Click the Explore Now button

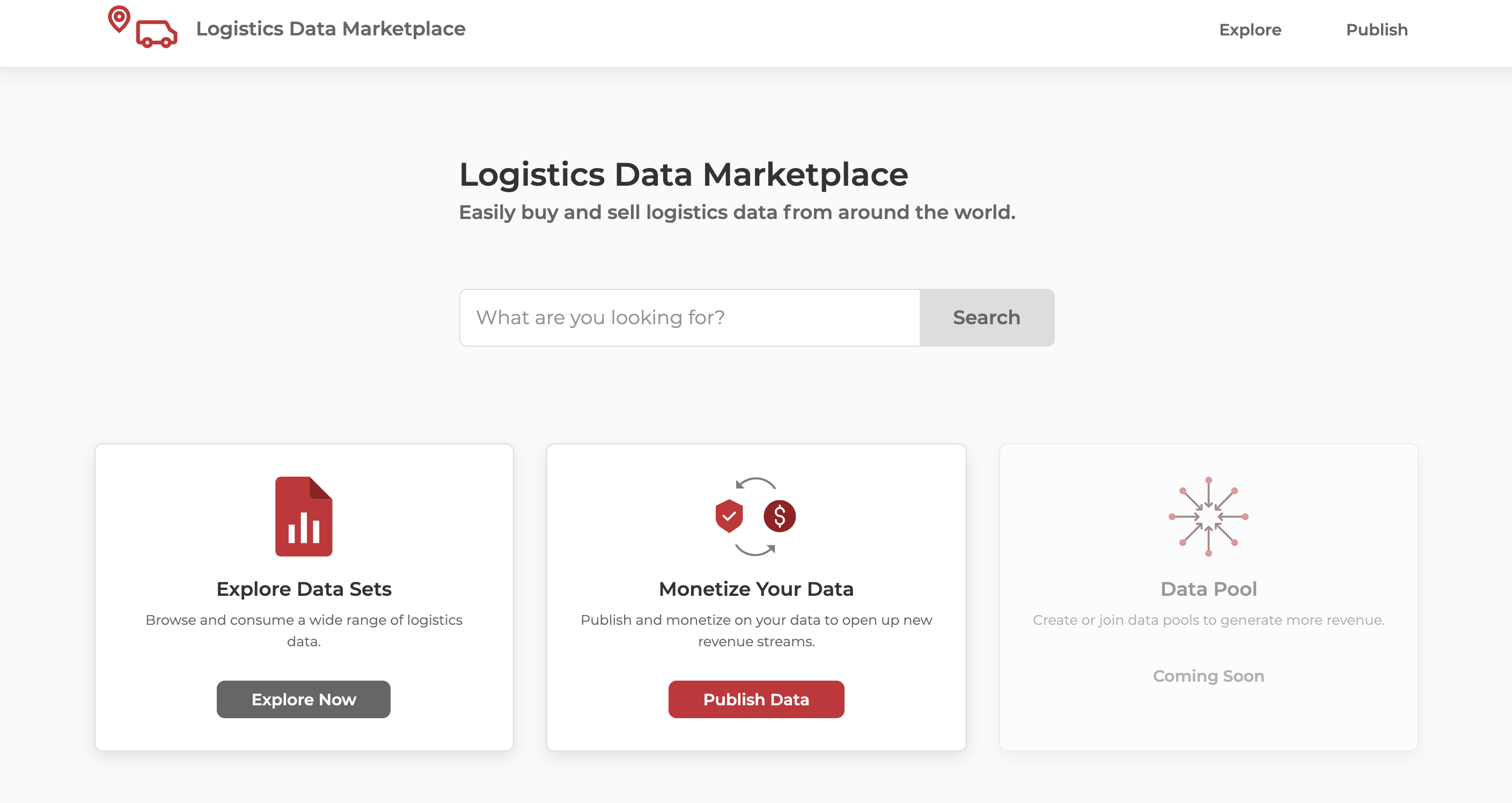pyautogui.click(x=304, y=699)
